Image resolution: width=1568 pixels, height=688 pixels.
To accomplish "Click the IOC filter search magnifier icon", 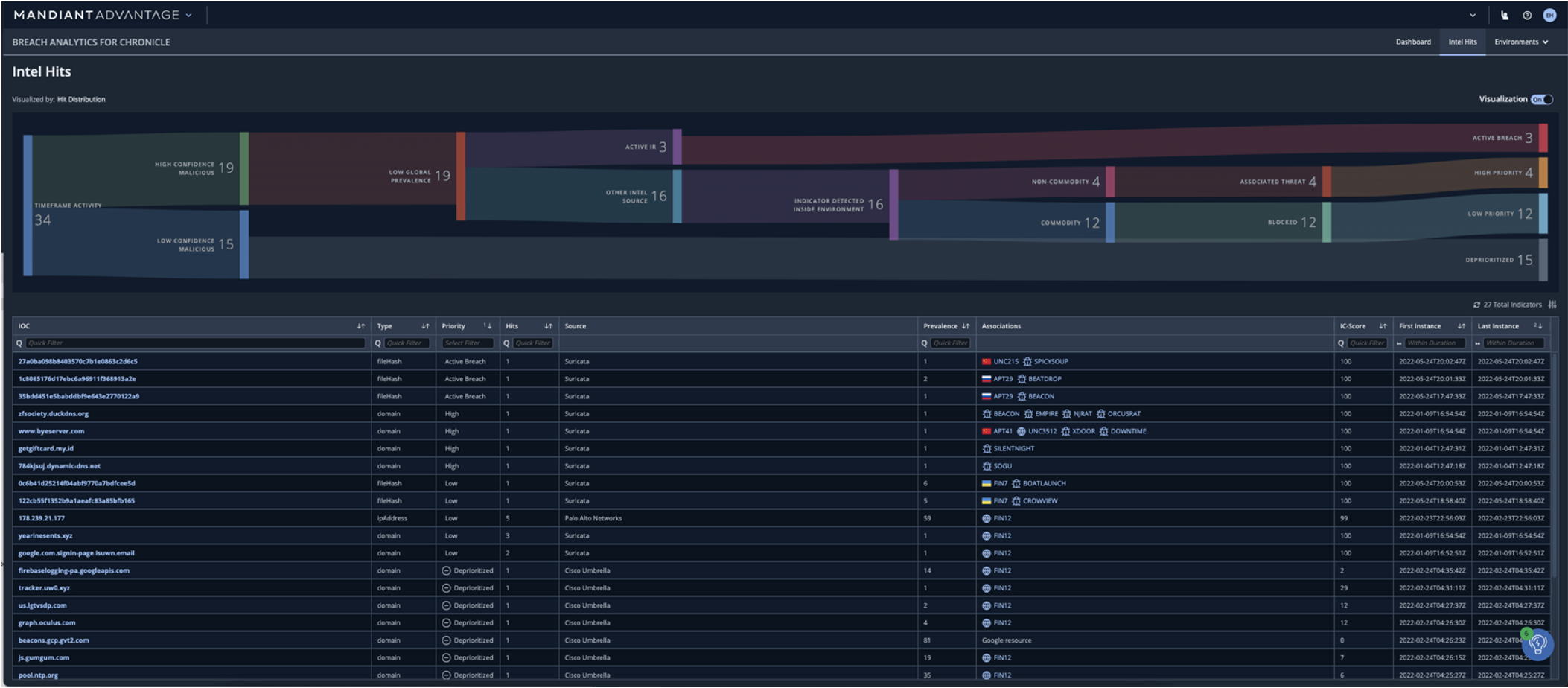I will (19, 343).
